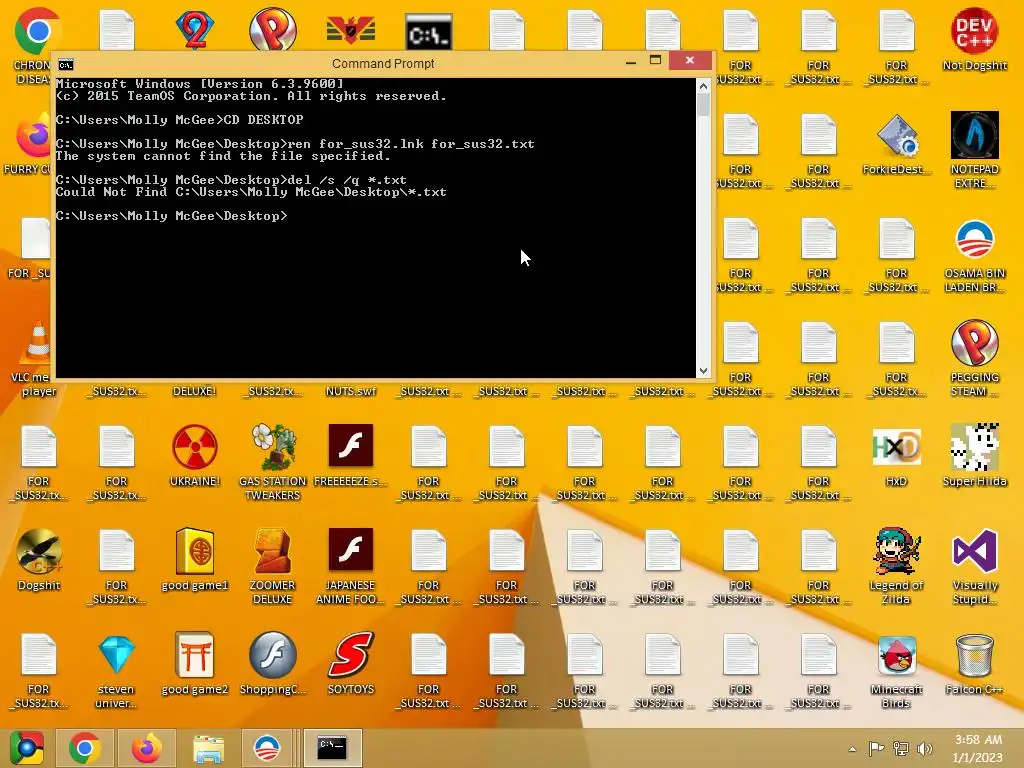The height and width of the screenshot is (768, 1024).
Task: Select the UKRAINE! radiation icon
Action: click(195, 455)
